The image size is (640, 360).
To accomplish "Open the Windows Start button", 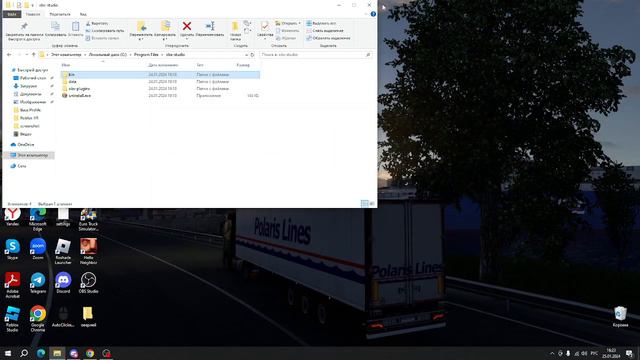I will [x=8, y=353].
